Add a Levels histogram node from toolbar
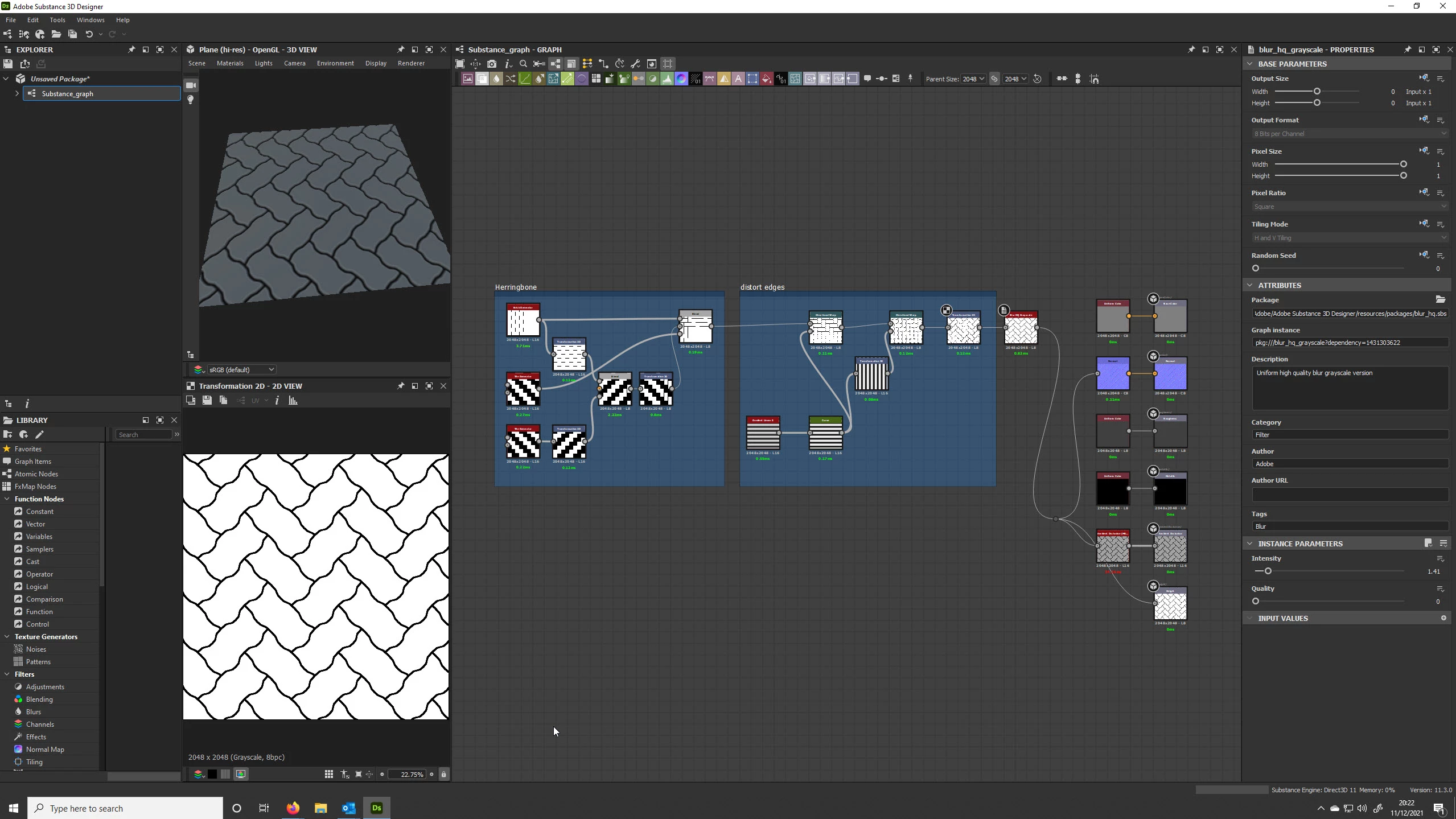Image resolution: width=1456 pixels, height=819 pixels. pos(667,79)
